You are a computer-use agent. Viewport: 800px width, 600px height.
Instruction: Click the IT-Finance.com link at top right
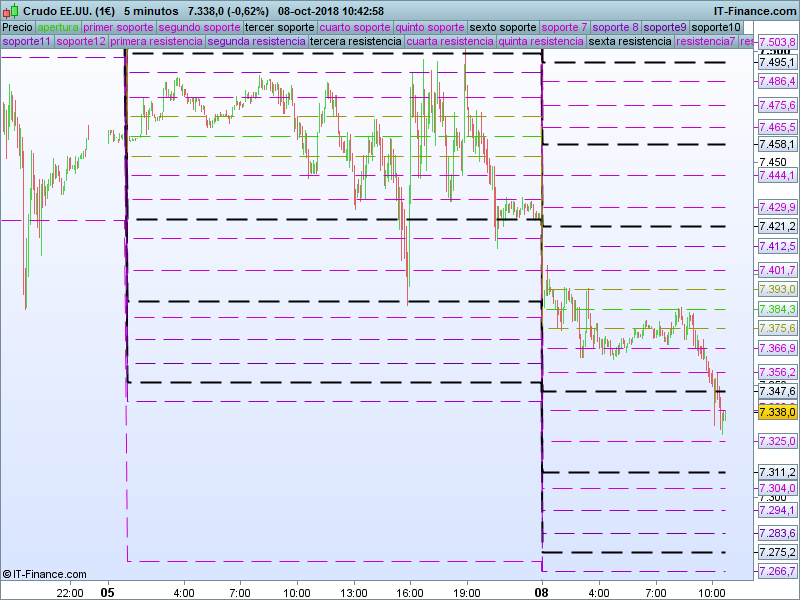pyautogui.click(x=755, y=11)
